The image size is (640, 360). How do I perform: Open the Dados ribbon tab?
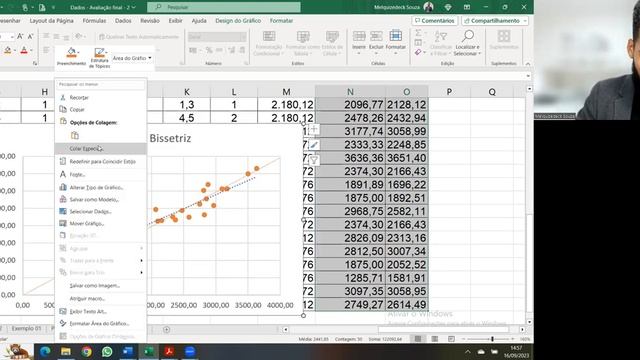(123, 20)
